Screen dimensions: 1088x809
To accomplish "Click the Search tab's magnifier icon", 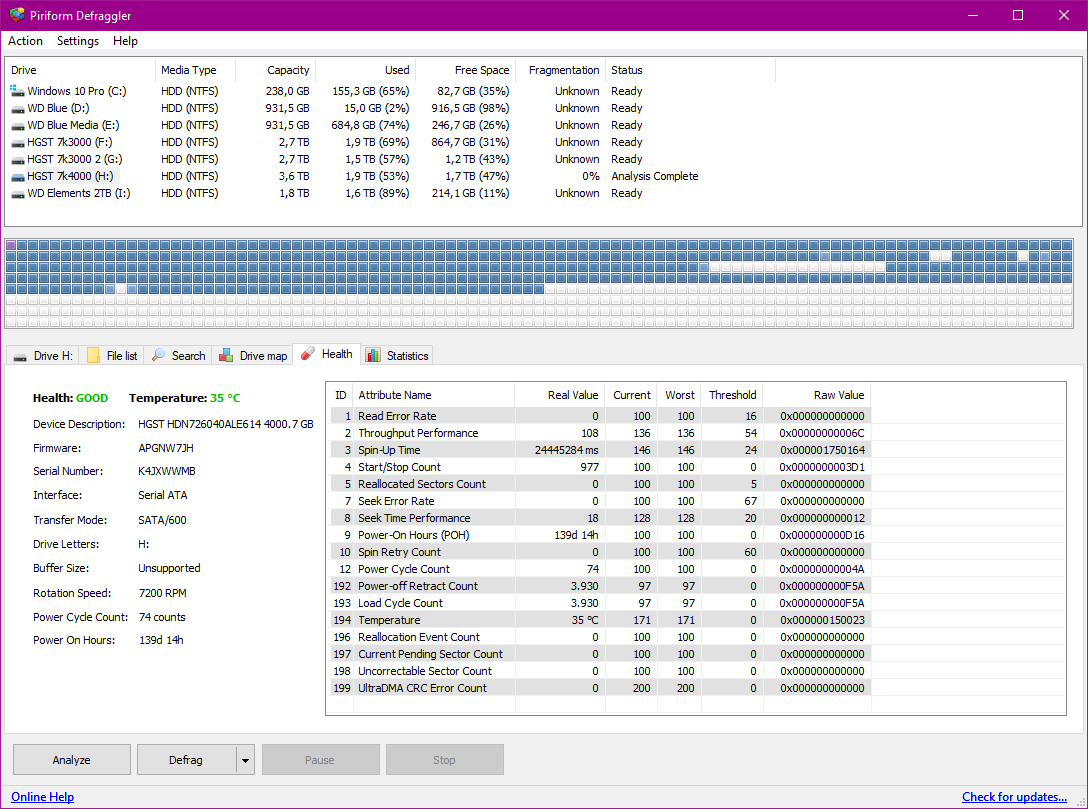I will [x=158, y=355].
